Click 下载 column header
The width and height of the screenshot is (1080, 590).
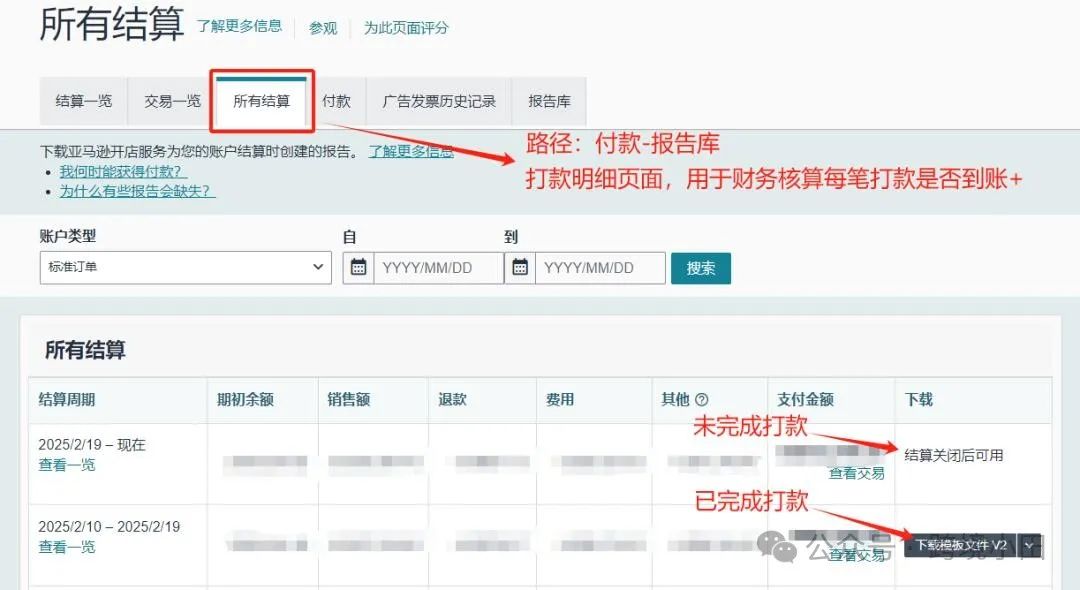(x=919, y=399)
